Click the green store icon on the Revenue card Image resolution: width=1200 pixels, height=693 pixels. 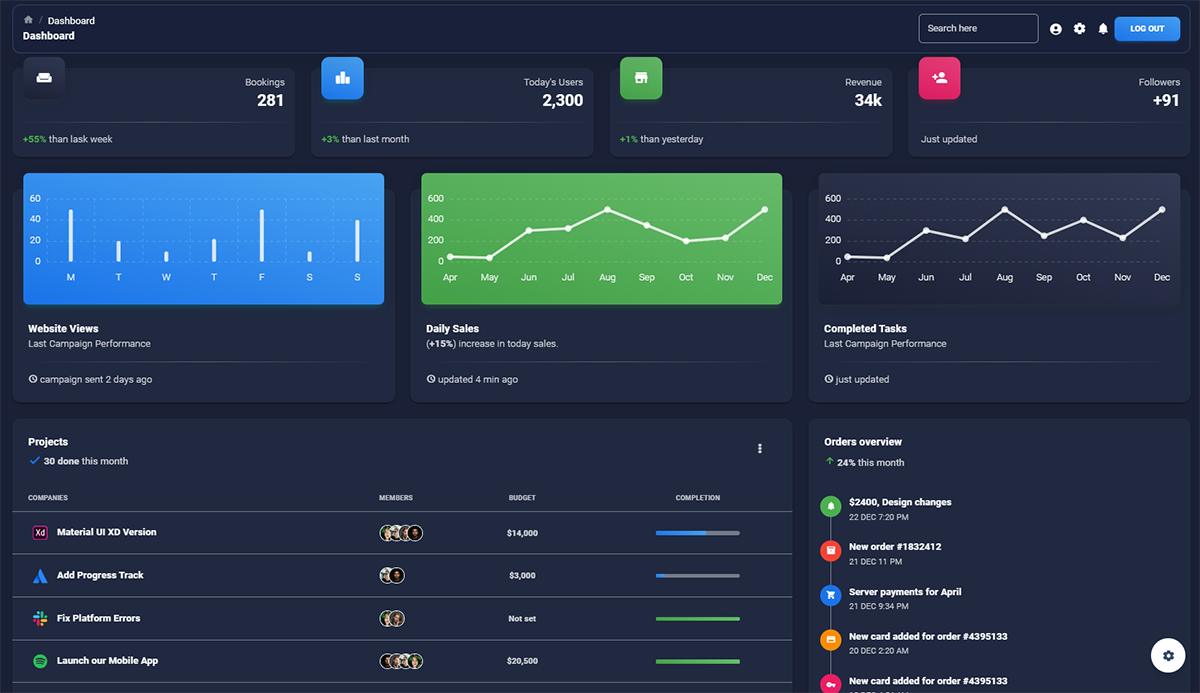coord(641,78)
